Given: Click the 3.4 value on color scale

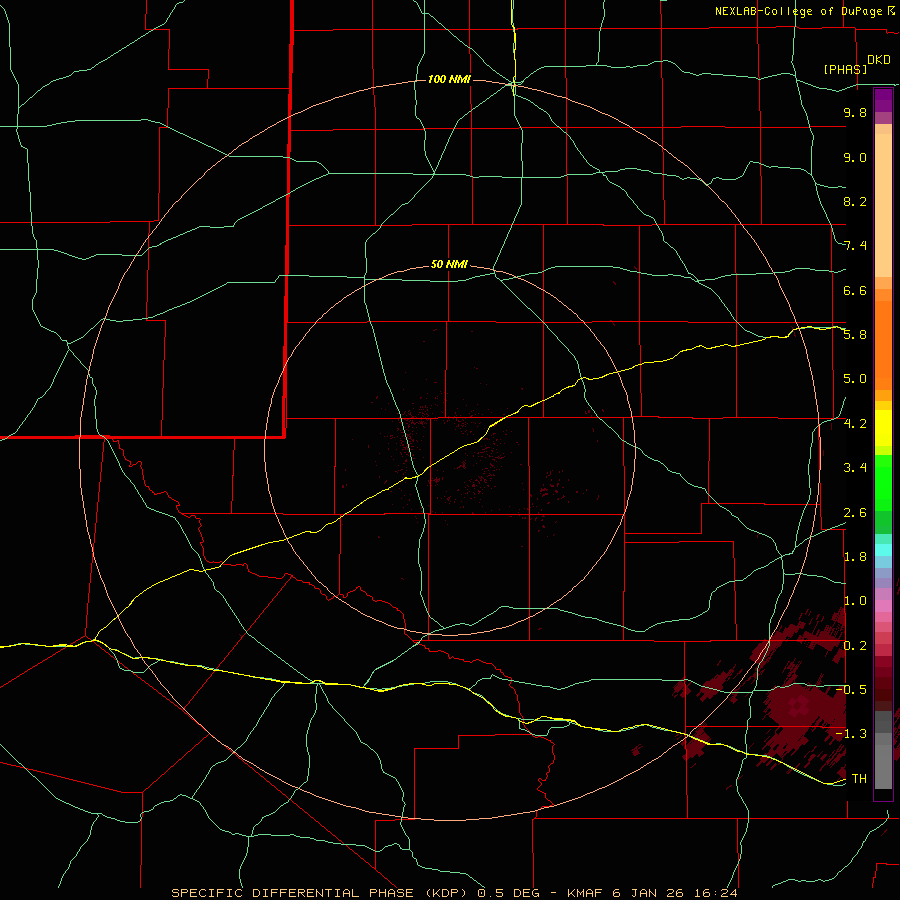Looking at the screenshot, I should [855, 468].
